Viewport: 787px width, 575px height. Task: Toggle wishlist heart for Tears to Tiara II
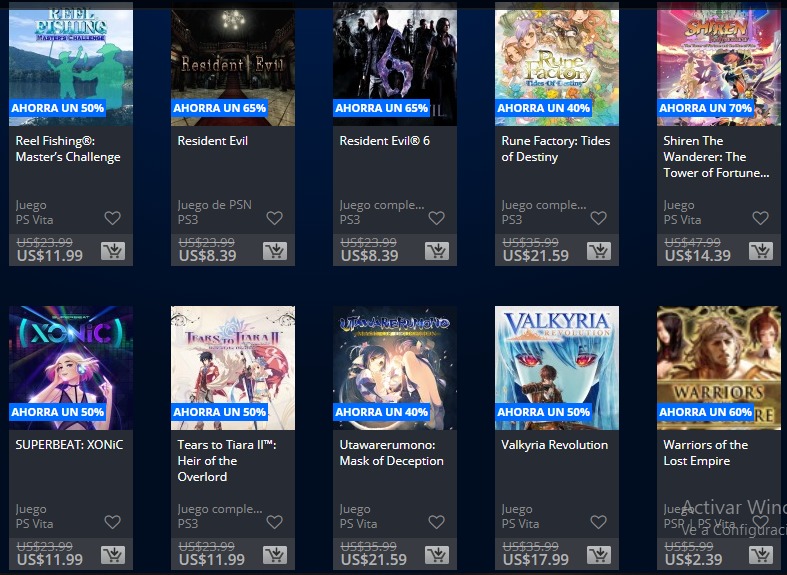[x=275, y=522]
